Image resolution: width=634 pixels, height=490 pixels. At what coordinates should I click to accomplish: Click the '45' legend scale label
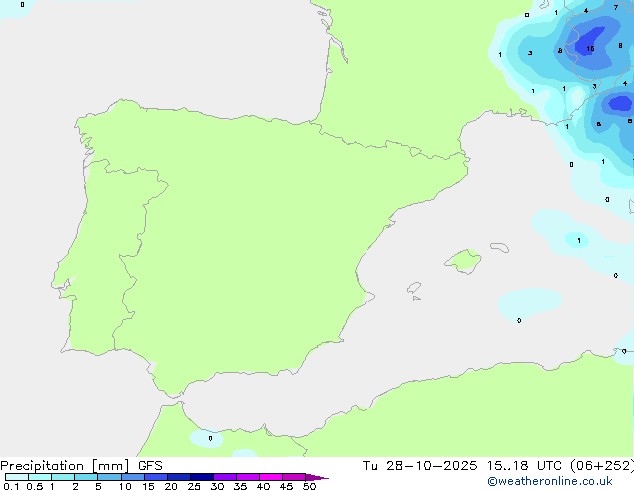pos(286,486)
